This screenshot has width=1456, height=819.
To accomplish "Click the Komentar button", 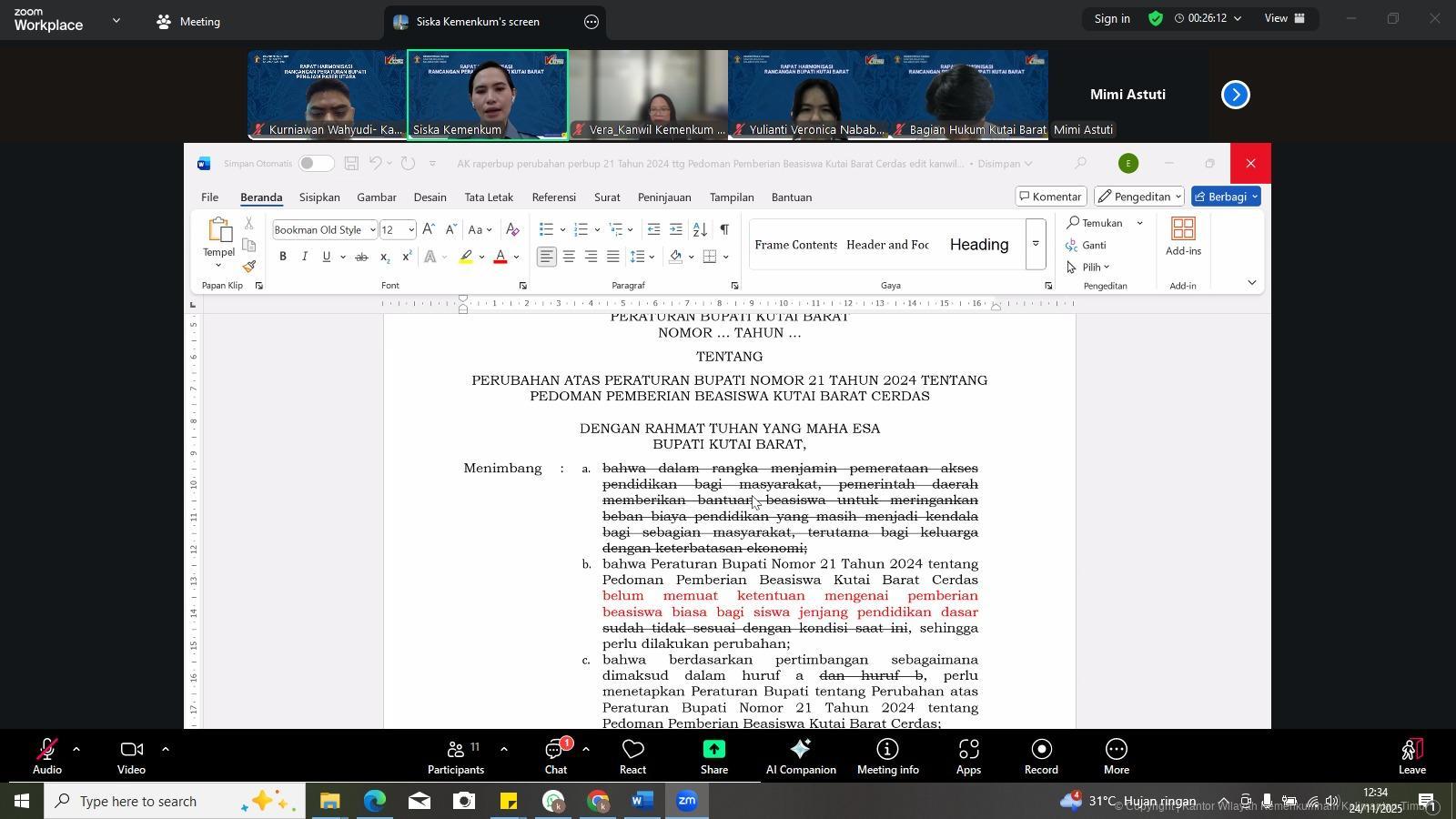I will pyautogui.click(x=1050, y=197).
